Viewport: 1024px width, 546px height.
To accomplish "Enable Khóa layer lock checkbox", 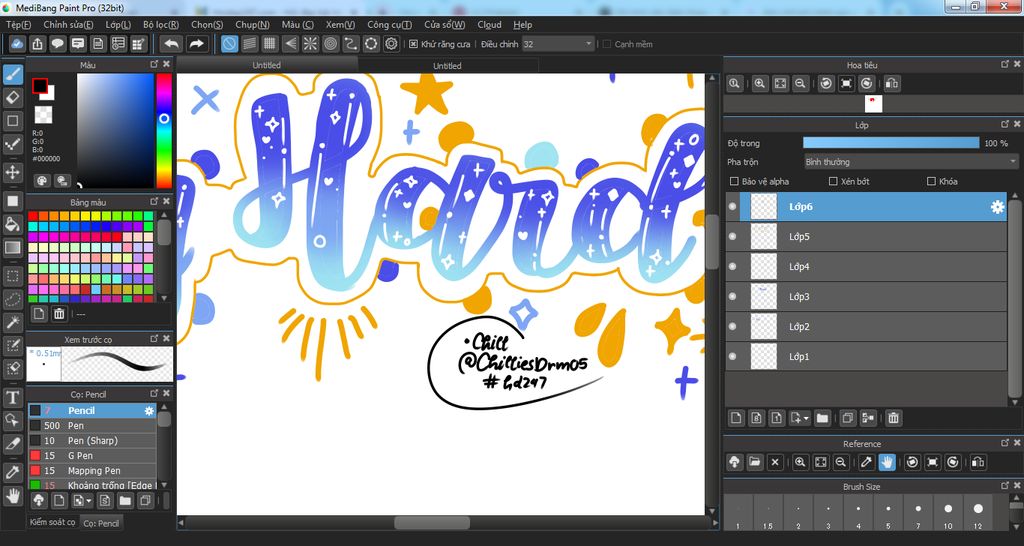I will pos(931,181).
